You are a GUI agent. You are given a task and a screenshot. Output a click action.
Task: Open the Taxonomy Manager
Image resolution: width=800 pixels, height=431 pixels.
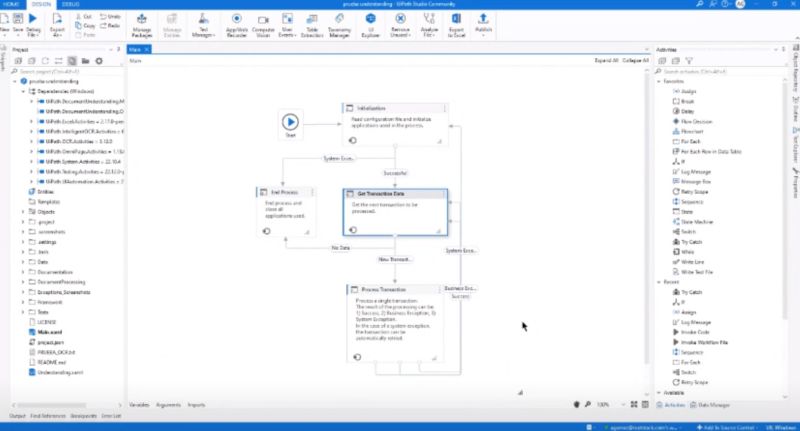tap(339, 25)
